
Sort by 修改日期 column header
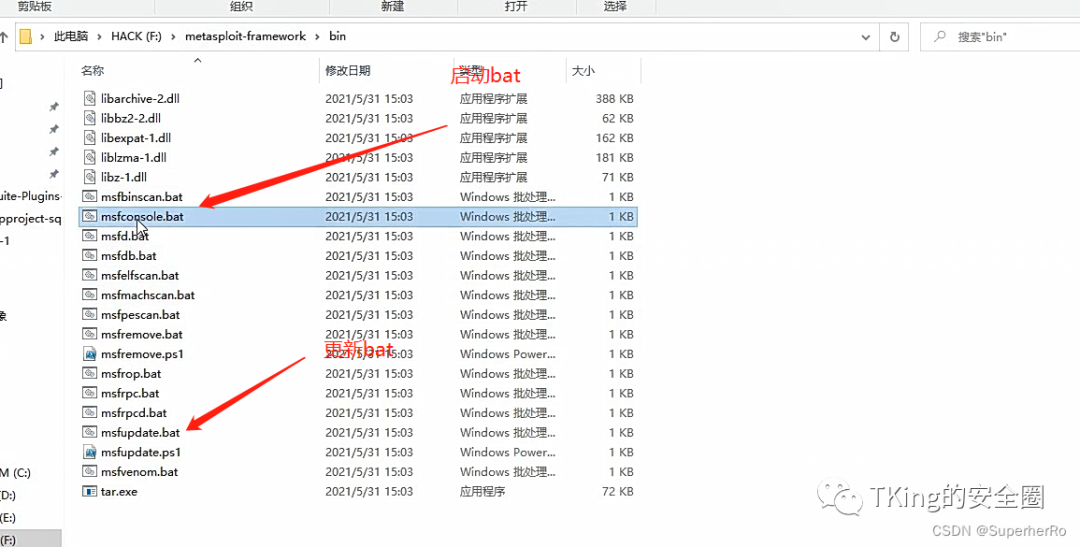click(x=348, y=70)
